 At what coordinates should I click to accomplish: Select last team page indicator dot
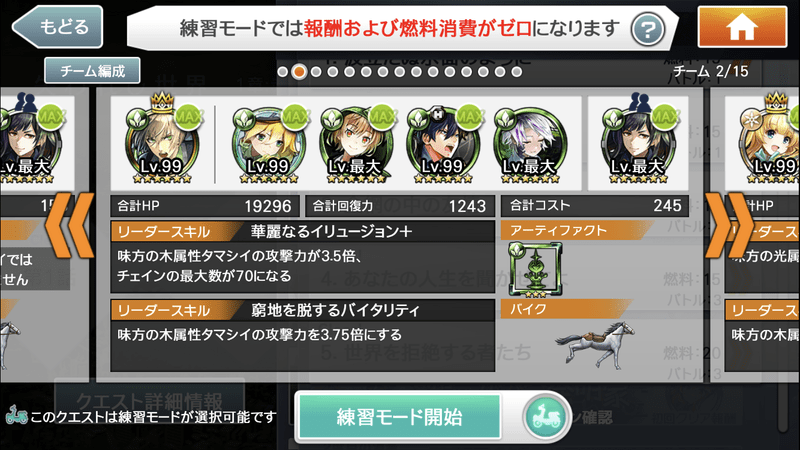(516, 72)
